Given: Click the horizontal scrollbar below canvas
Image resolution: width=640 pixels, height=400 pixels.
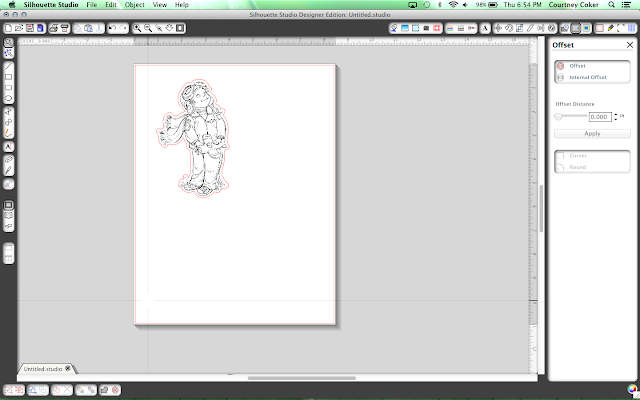Looking at the screenshot, I should [302, 378].
